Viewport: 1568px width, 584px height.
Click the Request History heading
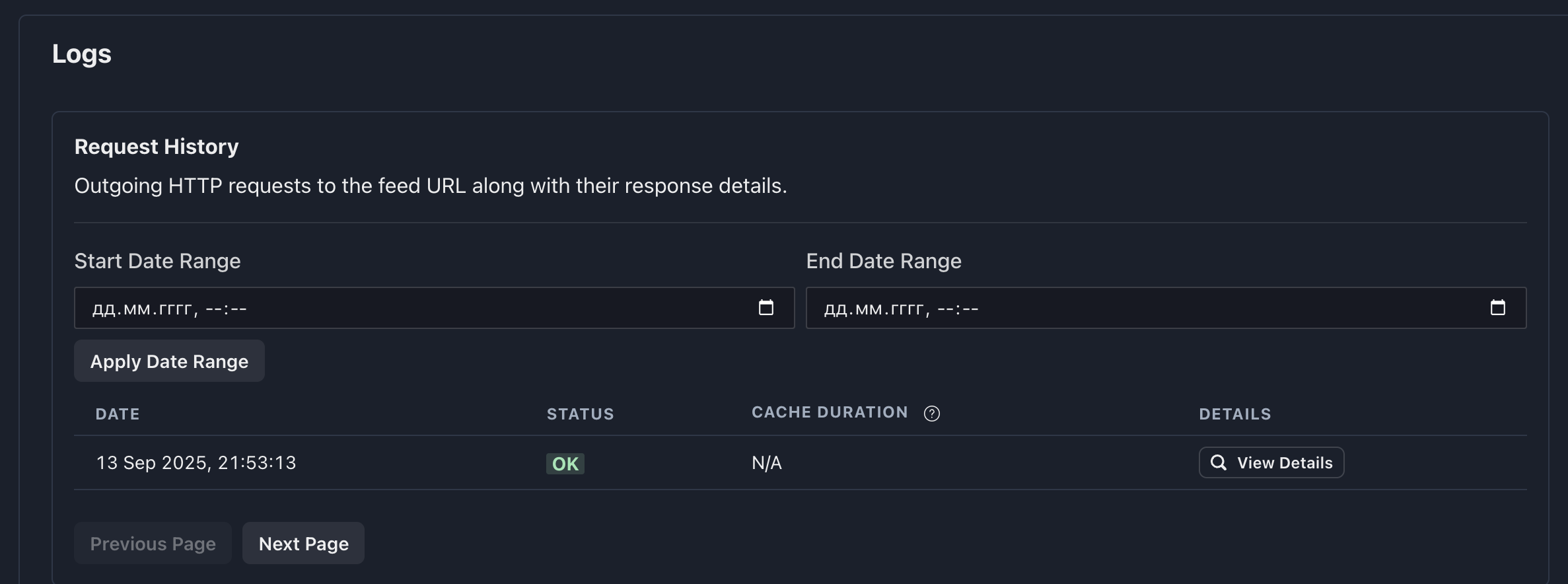coord(157,147)
